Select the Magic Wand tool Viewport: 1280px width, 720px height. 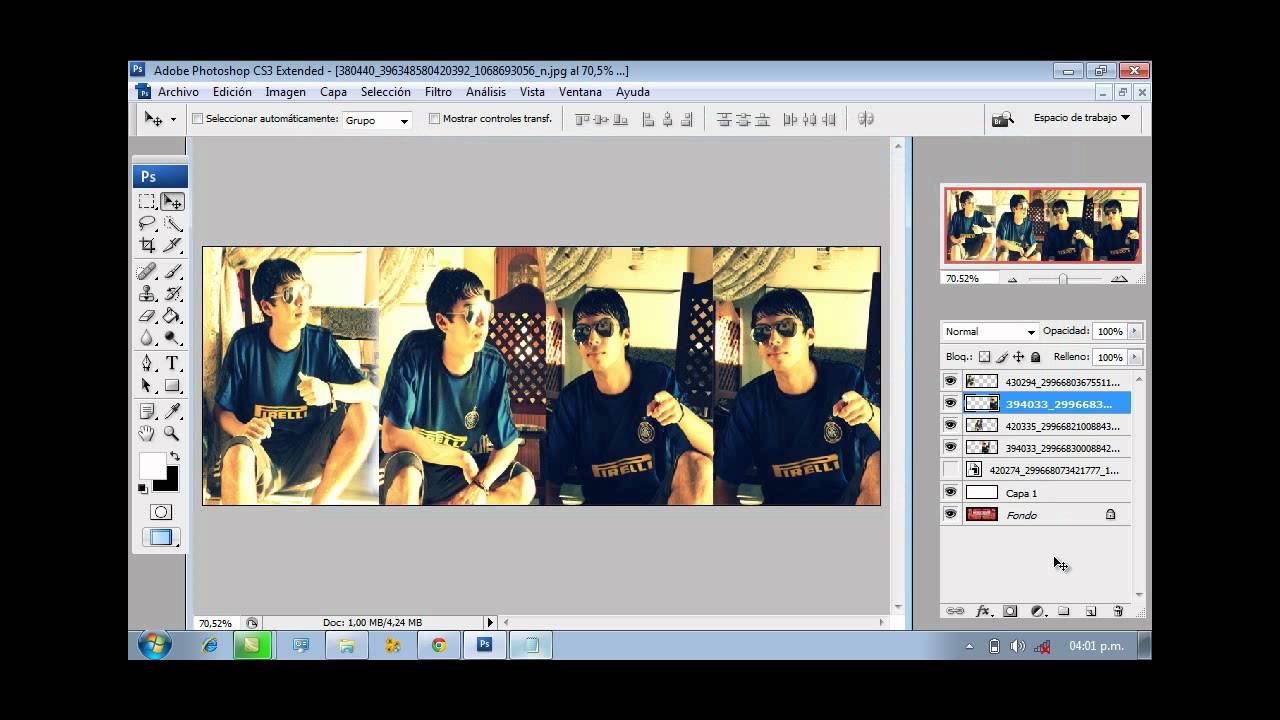[x=172, y=223]
